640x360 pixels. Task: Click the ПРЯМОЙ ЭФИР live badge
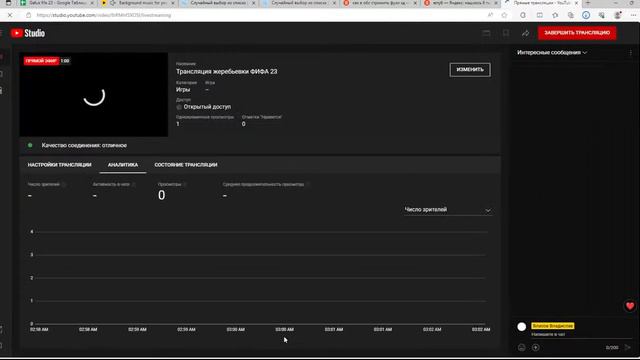pos(41,61)
